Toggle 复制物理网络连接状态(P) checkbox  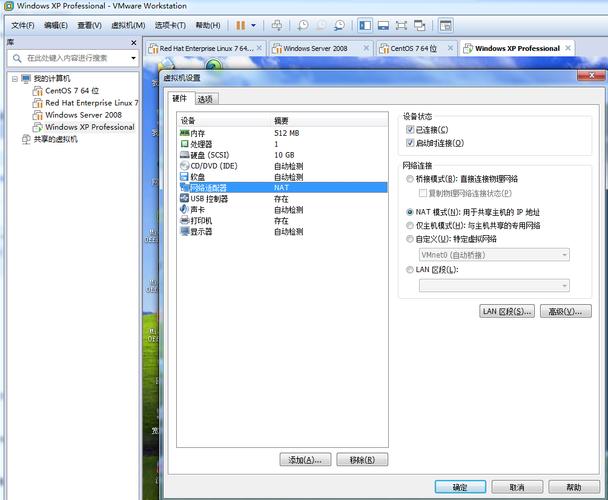423,193
